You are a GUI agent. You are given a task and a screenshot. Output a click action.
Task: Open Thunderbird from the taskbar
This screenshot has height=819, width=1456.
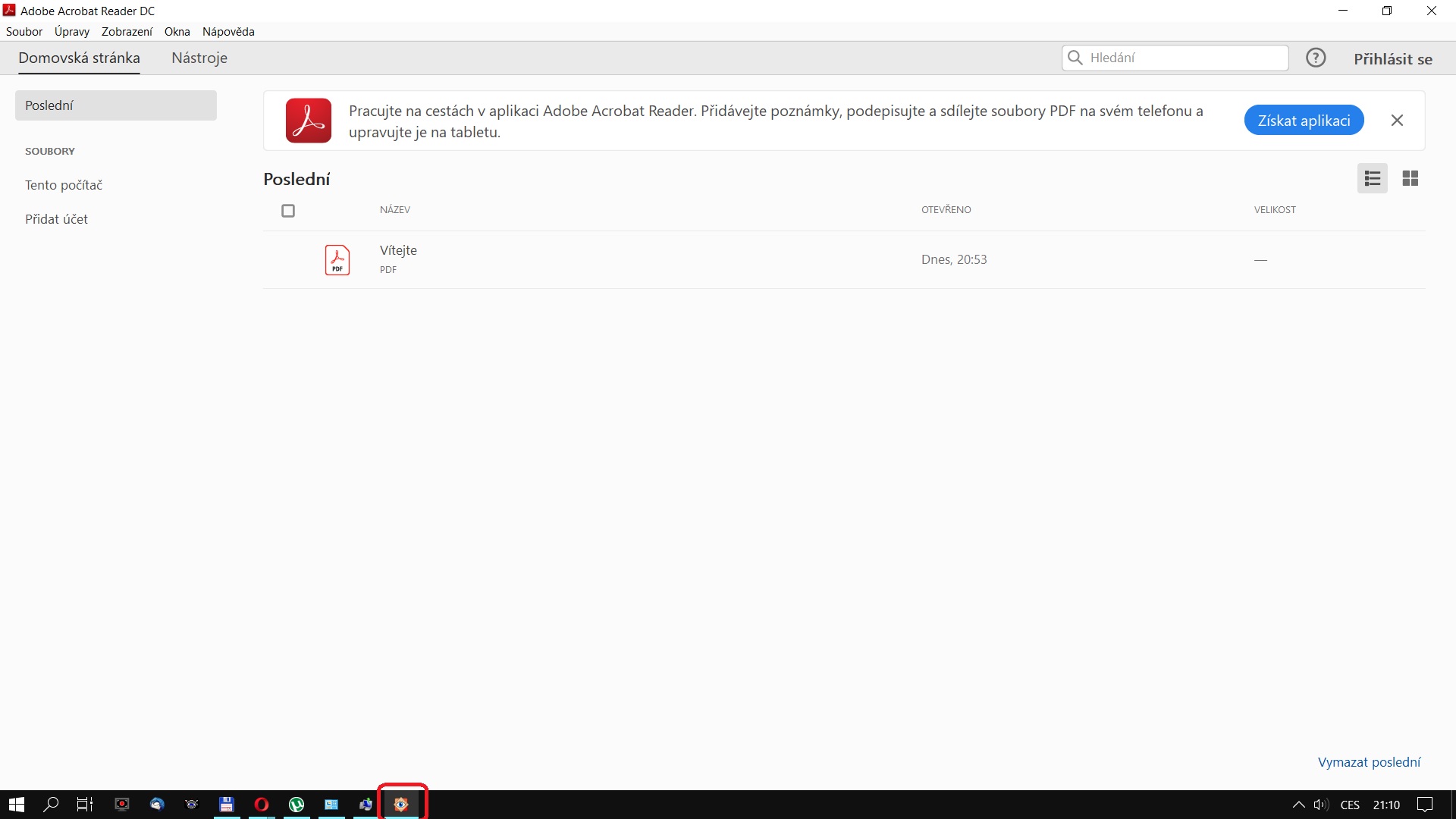157,805
